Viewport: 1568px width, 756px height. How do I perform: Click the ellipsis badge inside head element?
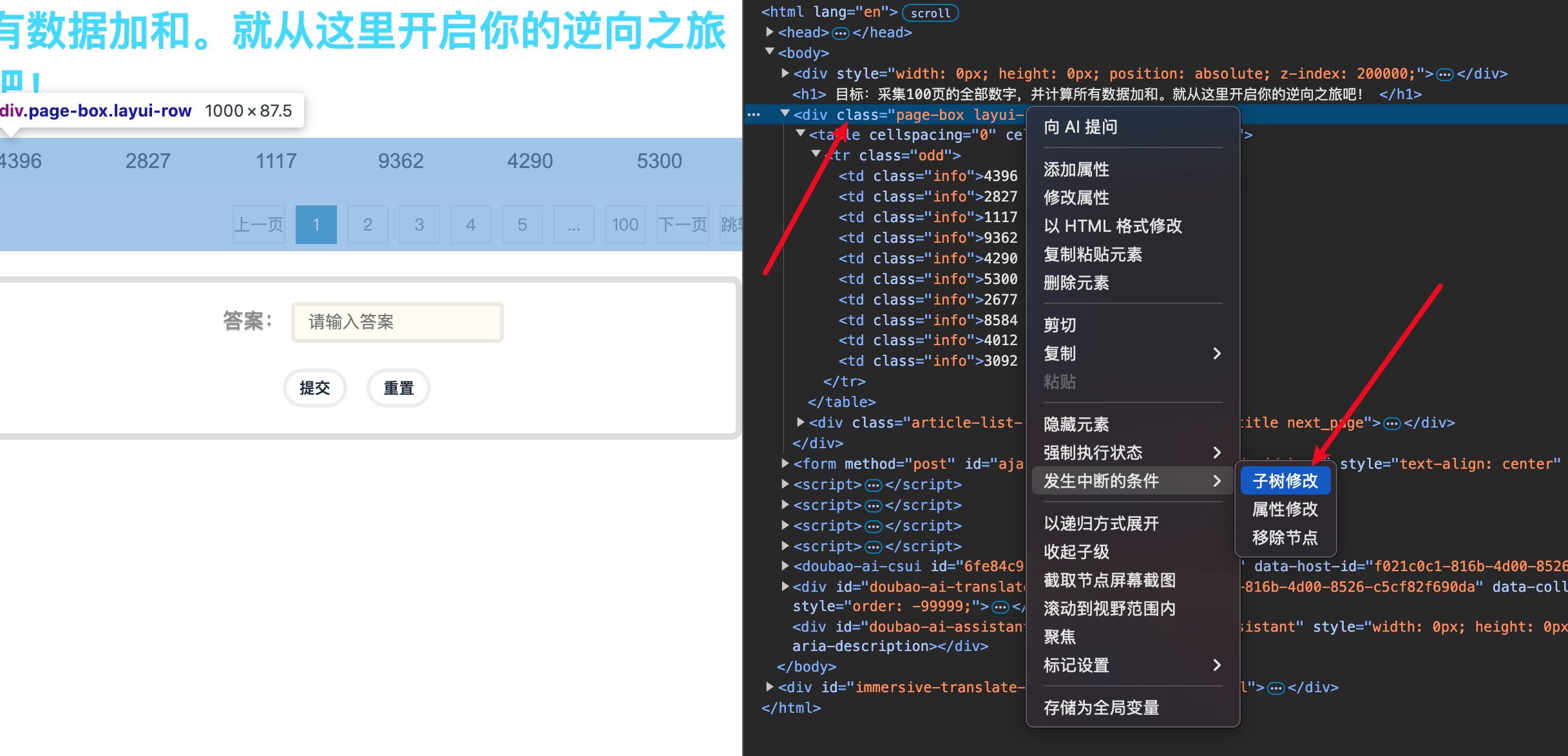(840, 33)
